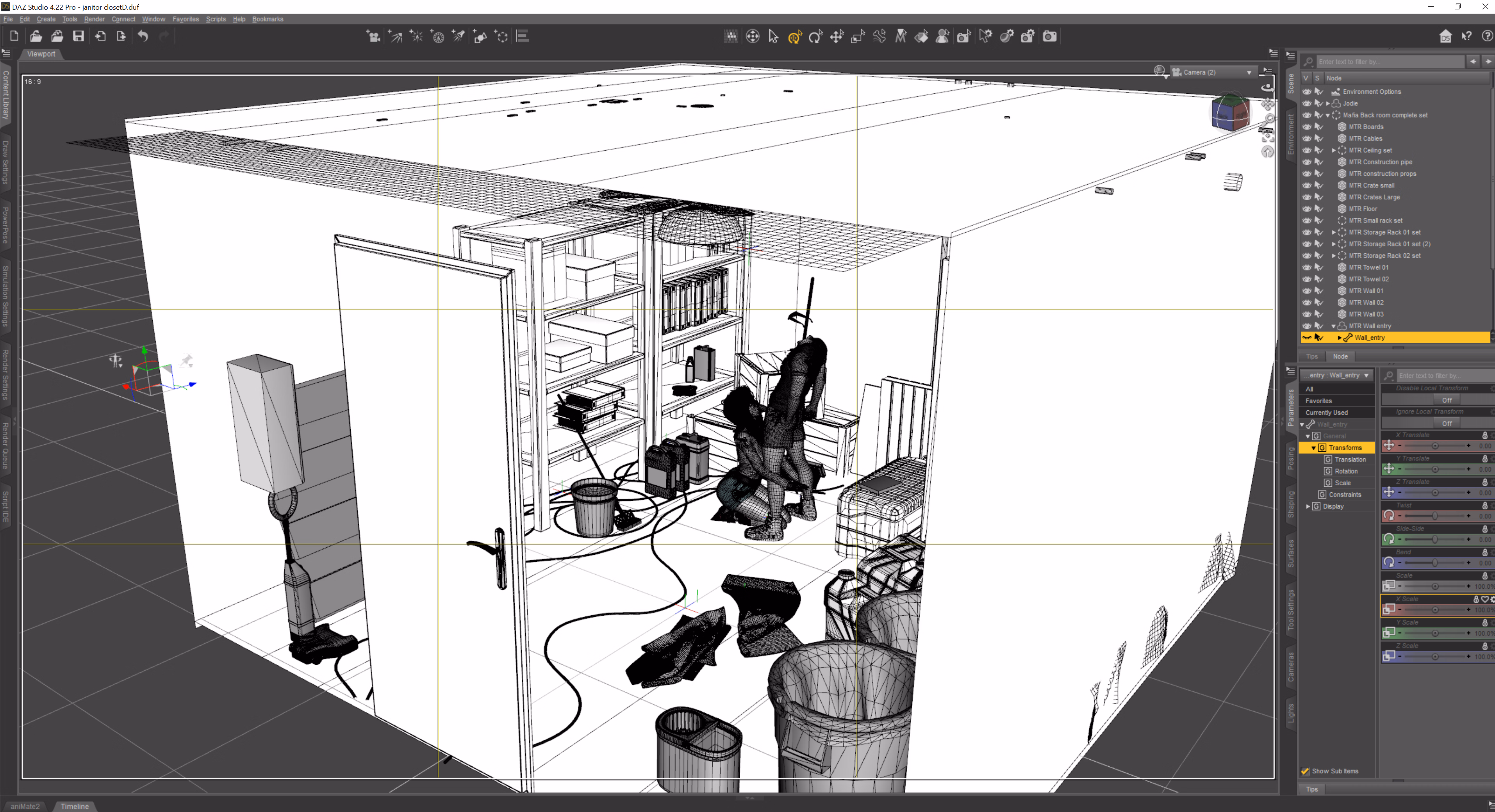Click the Render camera icon
This screenshot has height=812, width=1495.
1049,37
